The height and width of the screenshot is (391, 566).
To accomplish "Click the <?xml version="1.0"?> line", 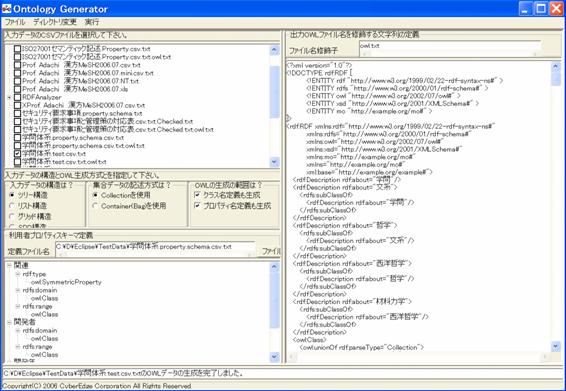I will 319,66.
